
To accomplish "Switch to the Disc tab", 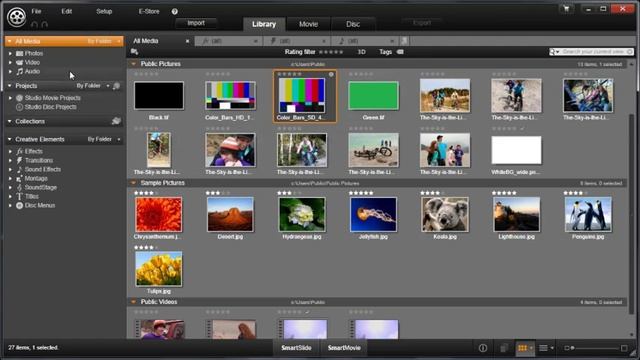I will (353, 24).
